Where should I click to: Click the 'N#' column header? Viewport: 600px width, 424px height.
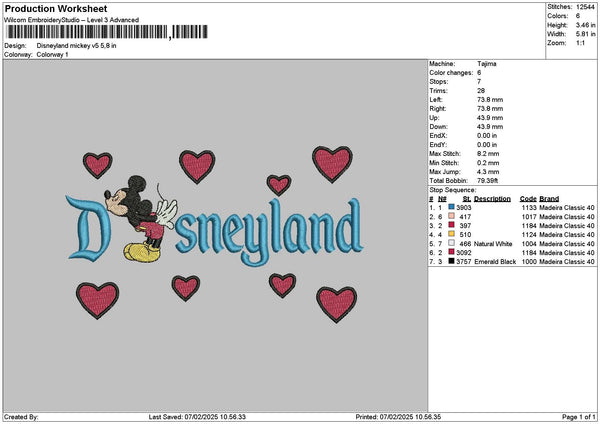442,199
